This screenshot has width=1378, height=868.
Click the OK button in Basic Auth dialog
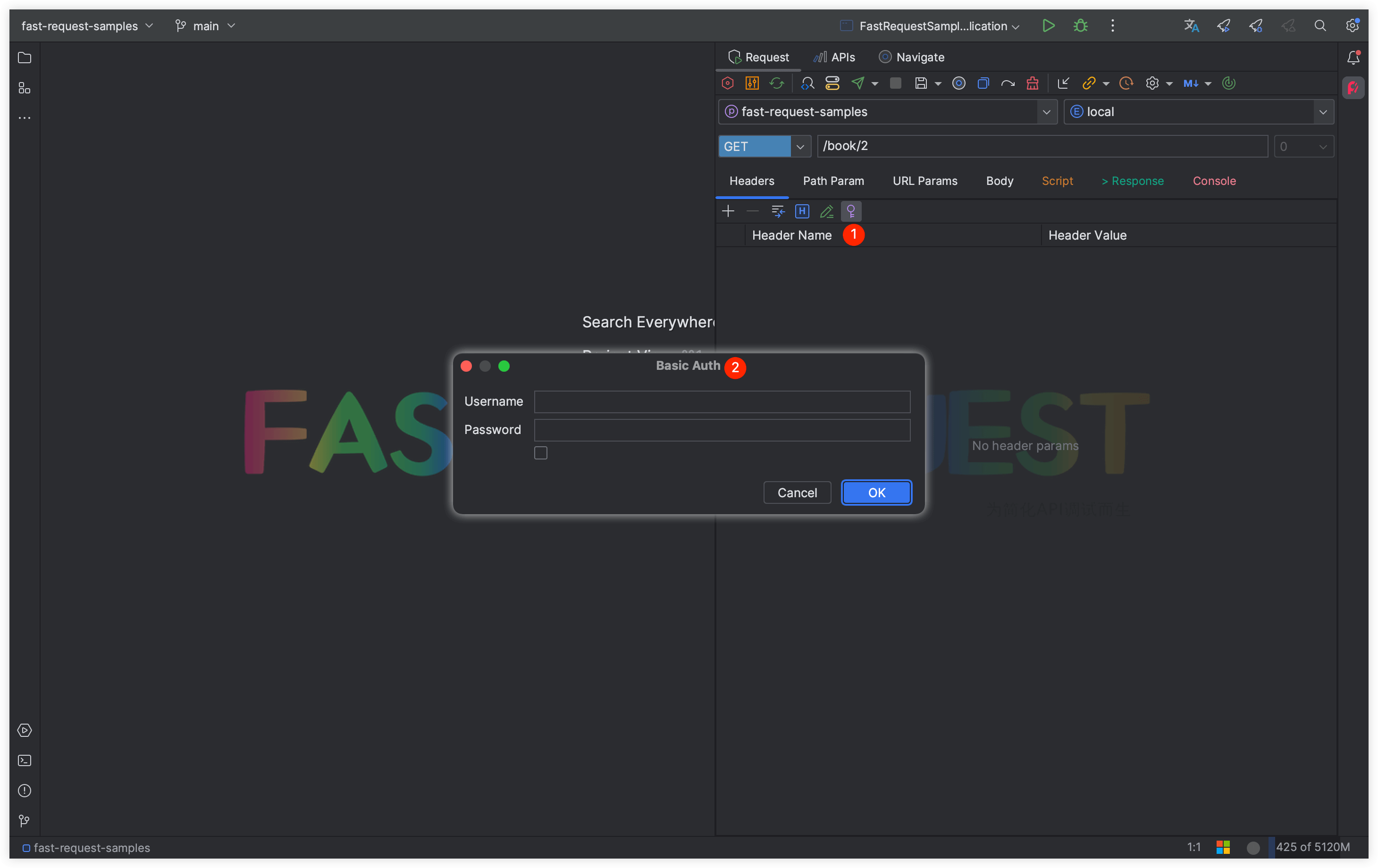[876, 492]
